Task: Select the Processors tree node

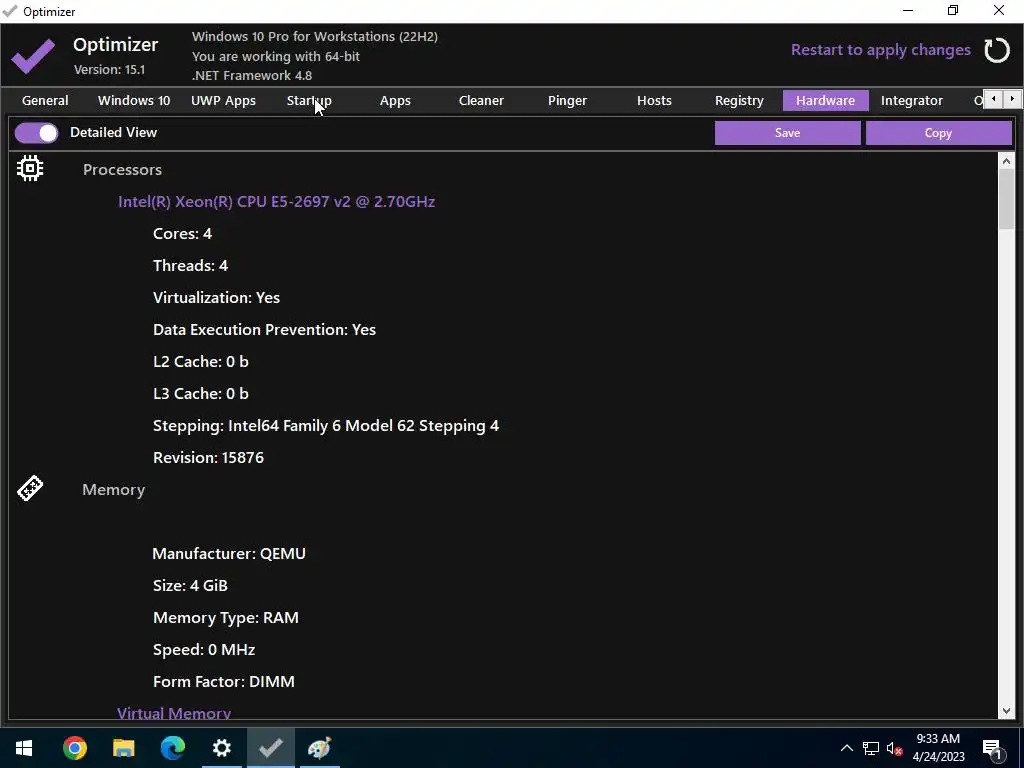Action: pos(122,170)
